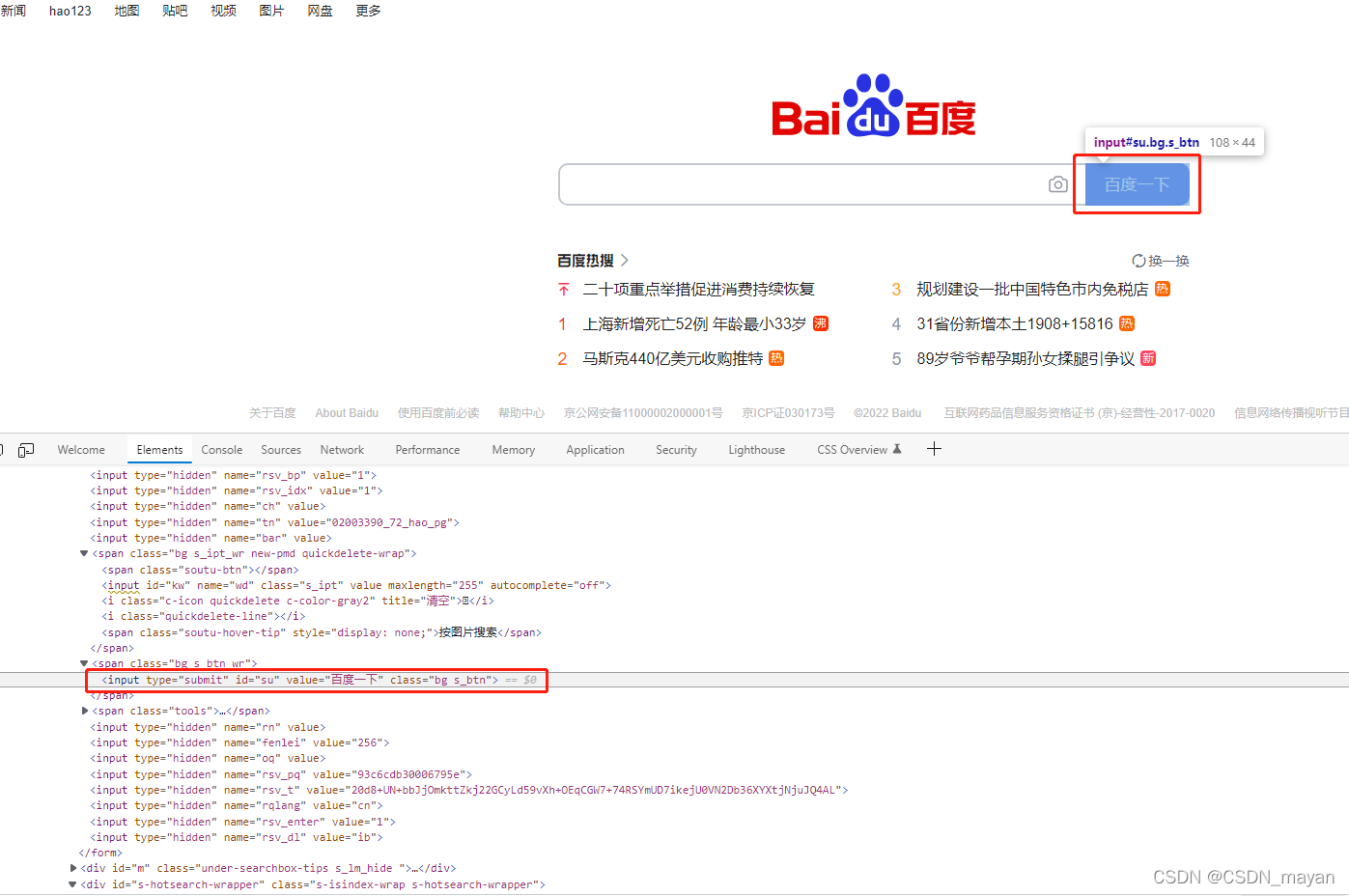Open the 贴吧 link
Image resolution: width=1349 pixels, height=896 pixels.
176,11
